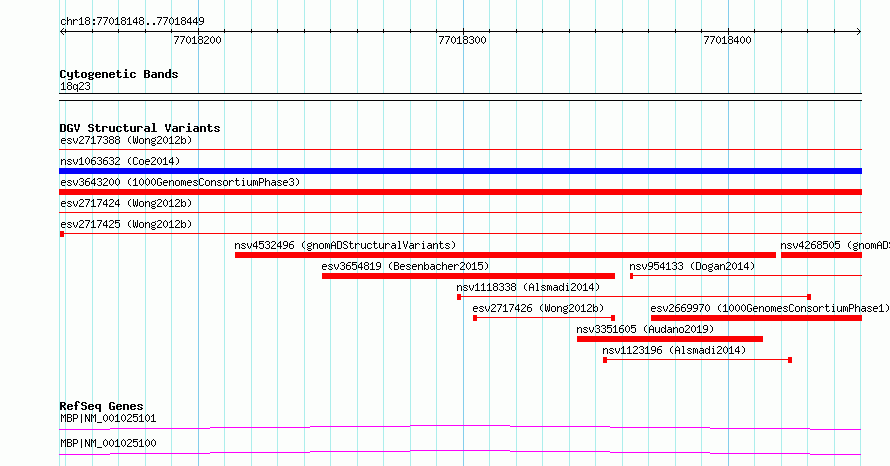Click the RefSeq Genes track heading
890x466 pixels.
(101, 406)
